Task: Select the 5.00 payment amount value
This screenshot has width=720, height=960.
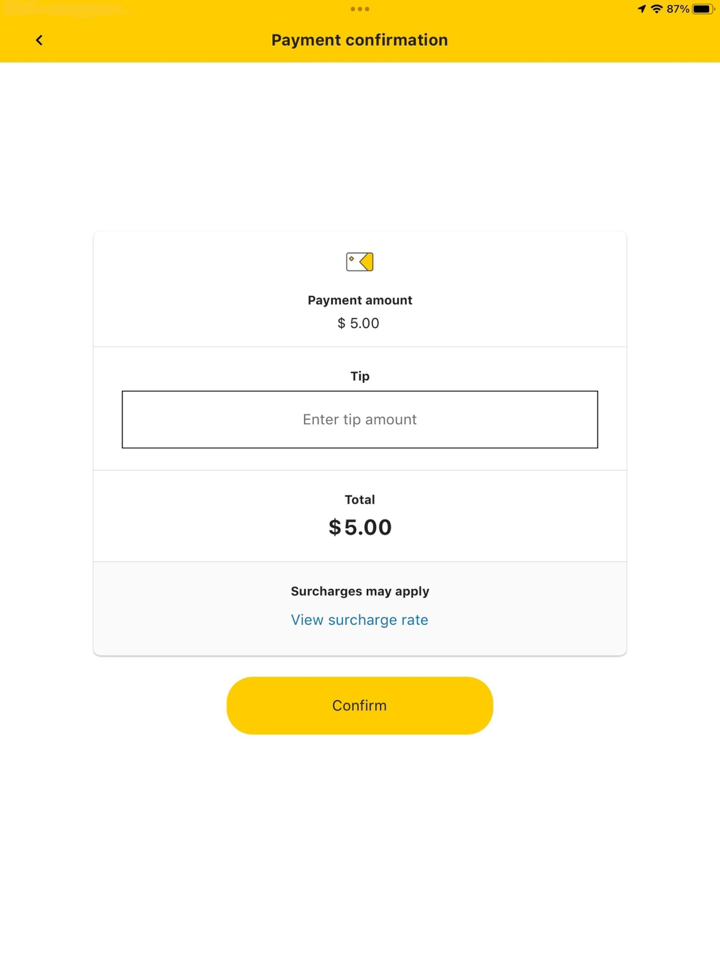Action: (x=365, y=324)
